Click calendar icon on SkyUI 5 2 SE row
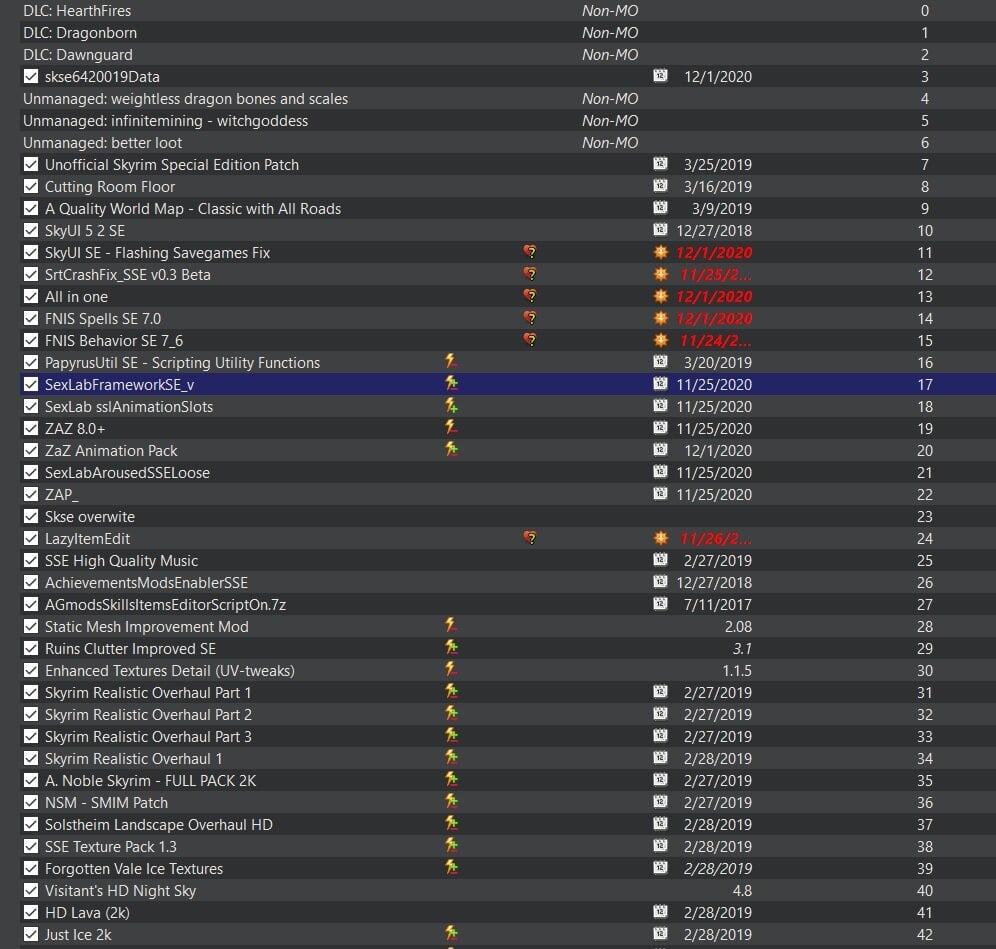Viewport: 996px width, 949px height. point(661,230)
